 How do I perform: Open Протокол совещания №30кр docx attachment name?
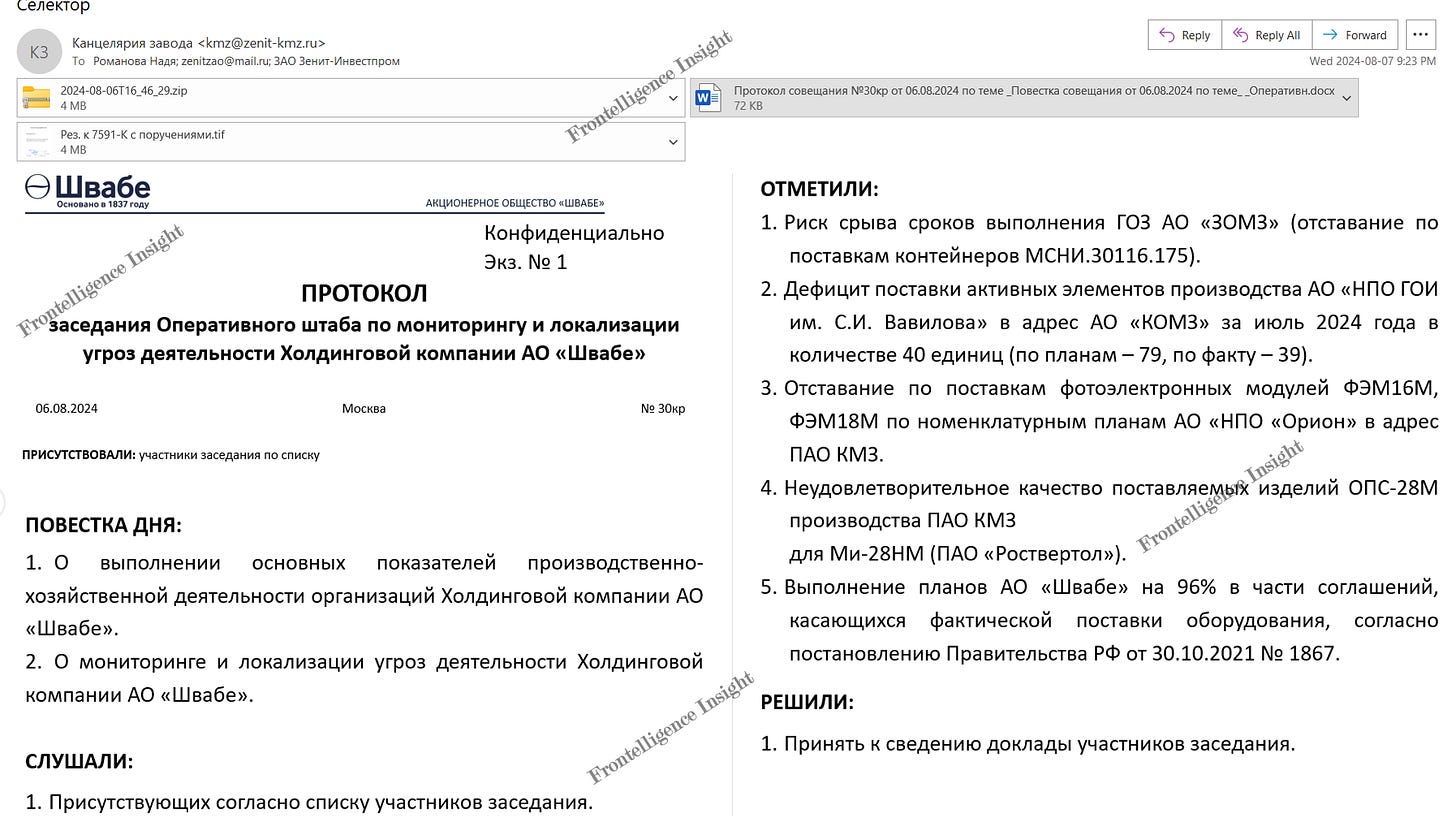pyautogui.click(x=1033, y=90)
